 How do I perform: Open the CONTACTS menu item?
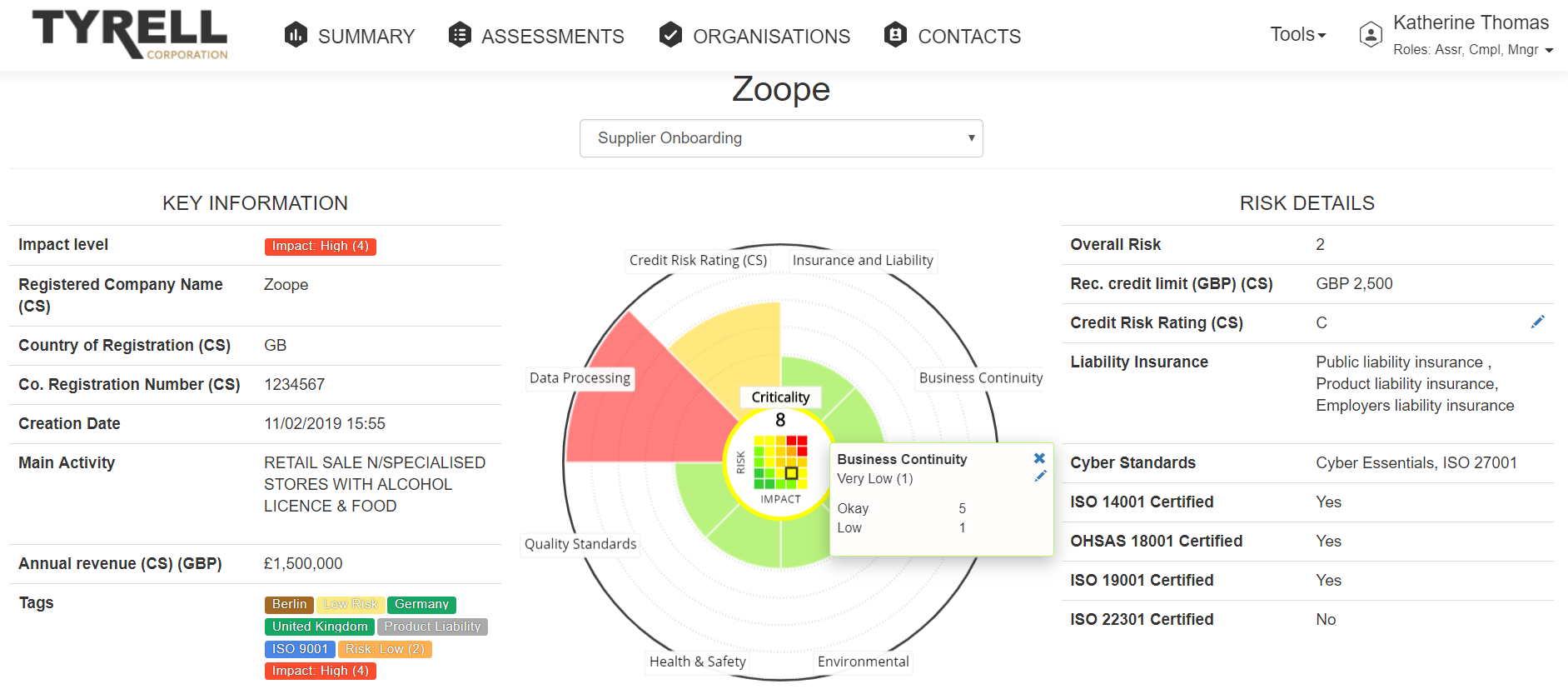point(969,37)
